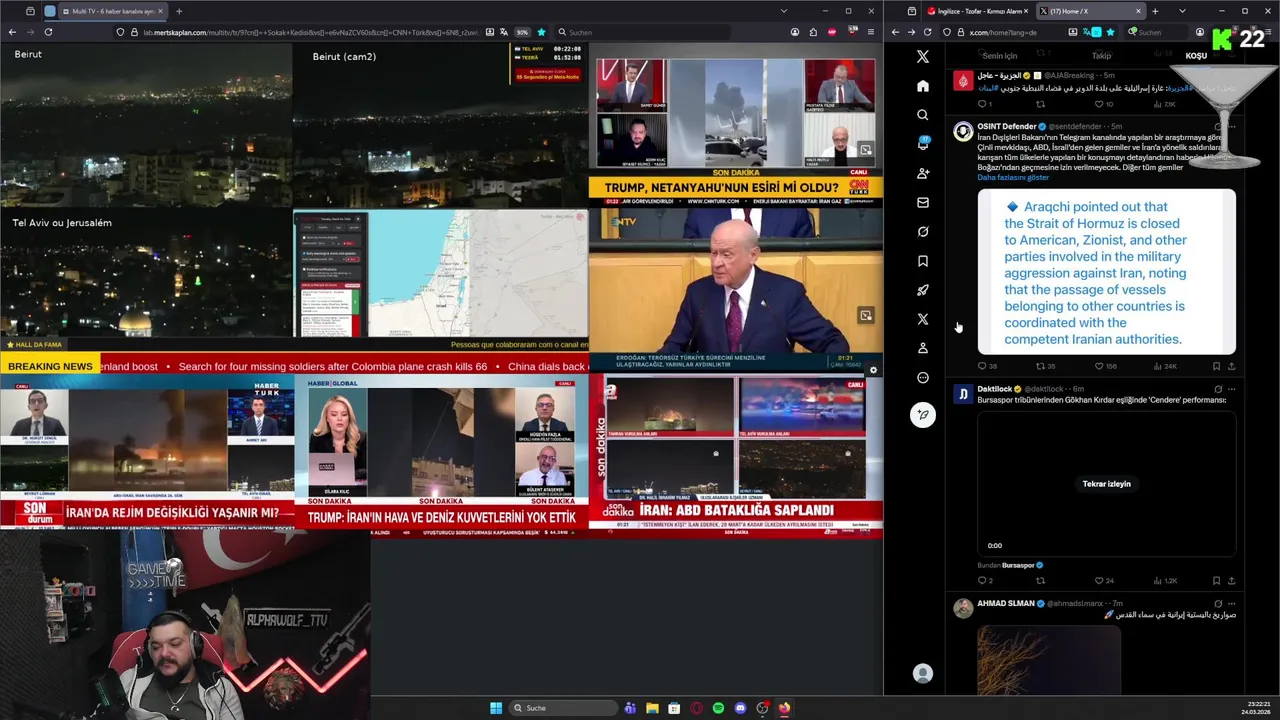Open translate icon in Multi TV address bar
Viewport: 1280px width, 720px height.
pos(504,32)
